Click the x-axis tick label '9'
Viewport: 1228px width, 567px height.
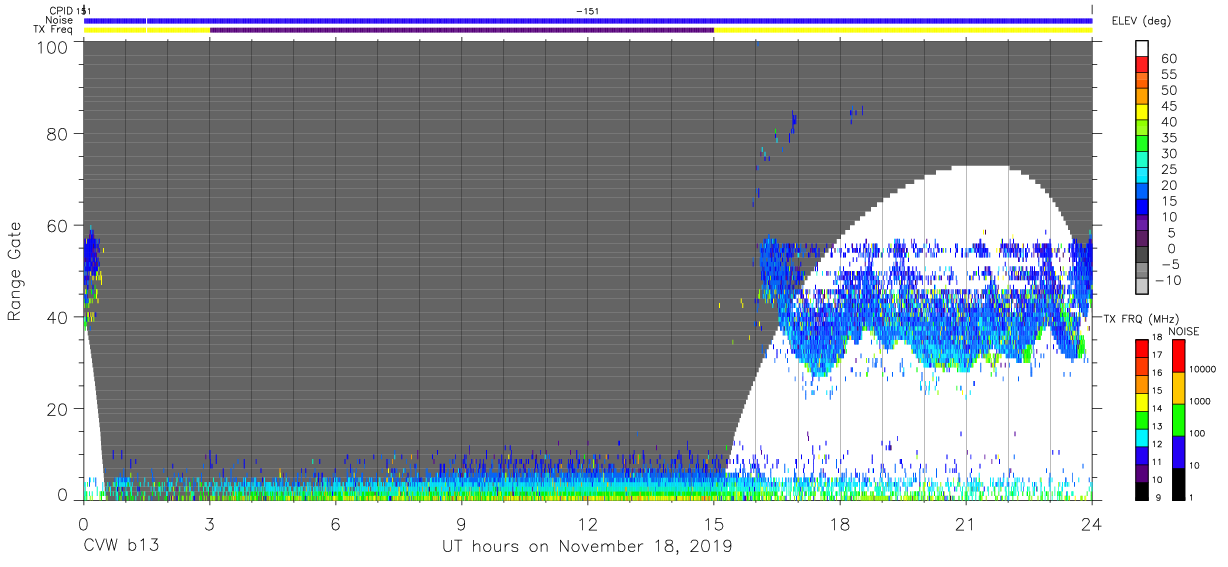(x=462, y=525)
